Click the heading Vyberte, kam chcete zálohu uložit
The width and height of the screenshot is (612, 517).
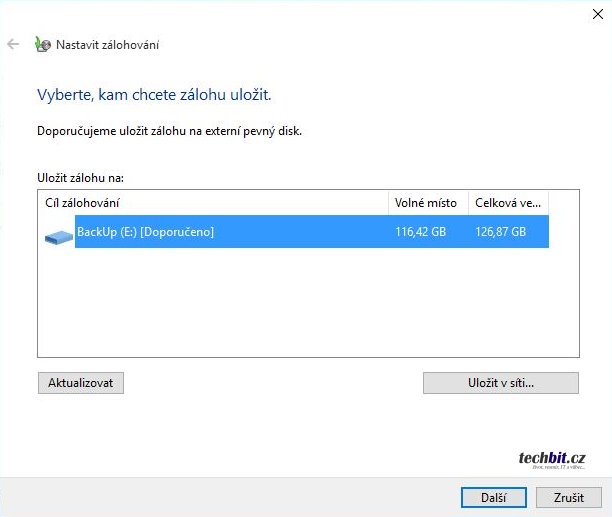tap(154, 95)
